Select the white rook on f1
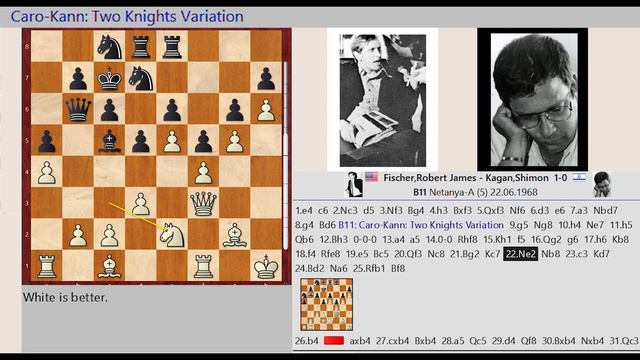The width and height of the screenshot is (640, 360). point(203,266)
